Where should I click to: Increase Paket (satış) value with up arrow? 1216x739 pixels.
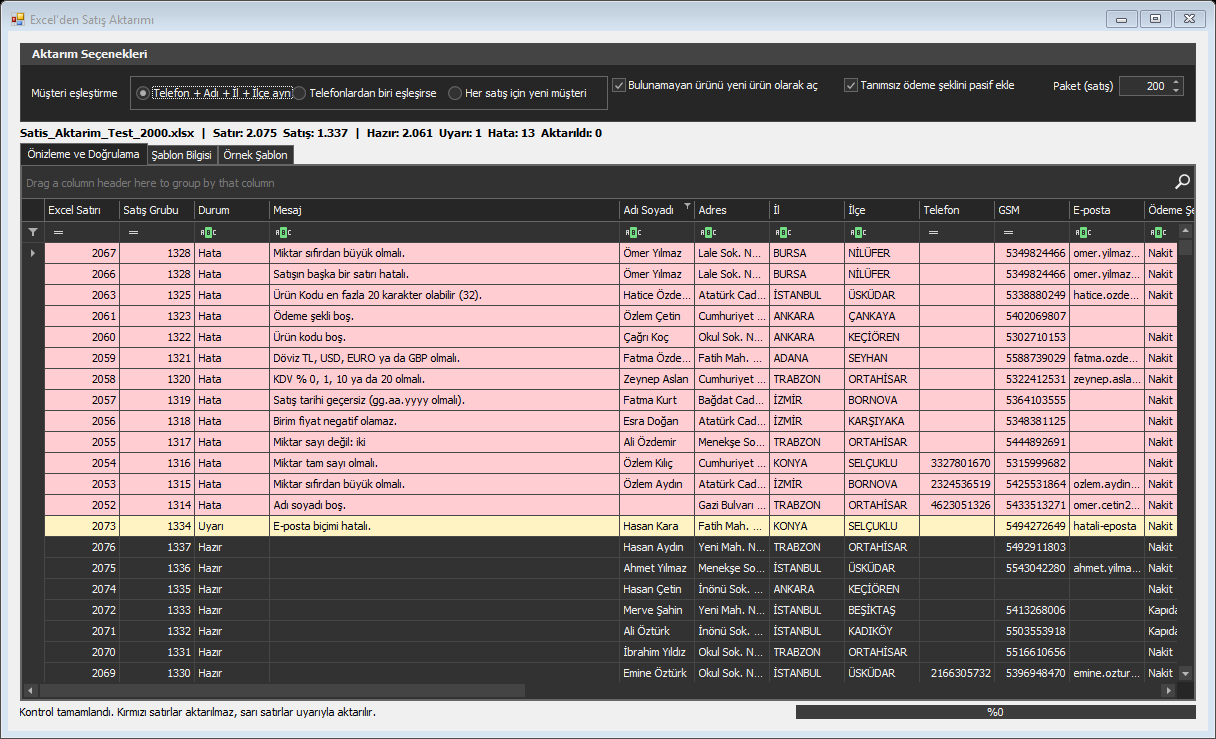point(1176,81)
